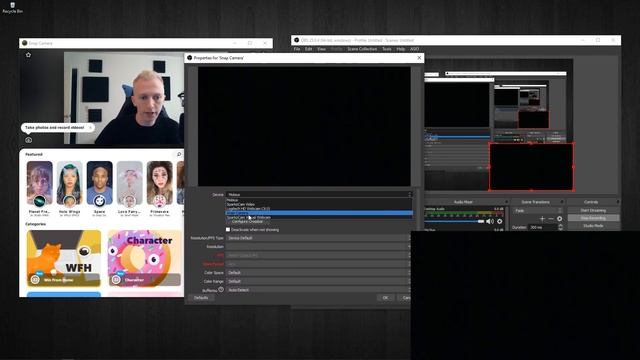Mute Desktop Audio speaker icon in OBS
Image resolution: width=640 pixels, height=360 pixels.
(490, 221)
